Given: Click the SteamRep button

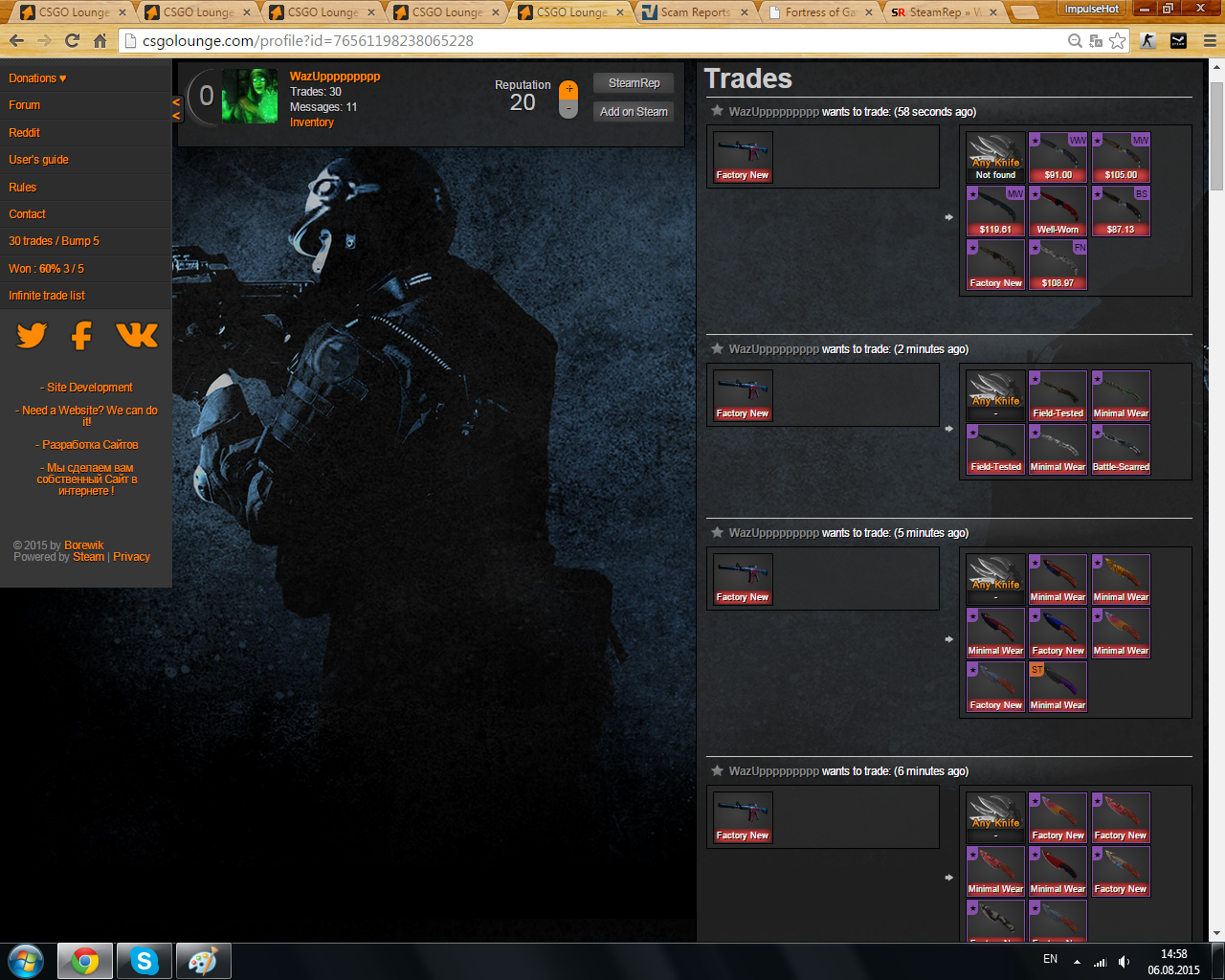Looking at the screenshot, I should pyautogui.click(x=634, y=83).
